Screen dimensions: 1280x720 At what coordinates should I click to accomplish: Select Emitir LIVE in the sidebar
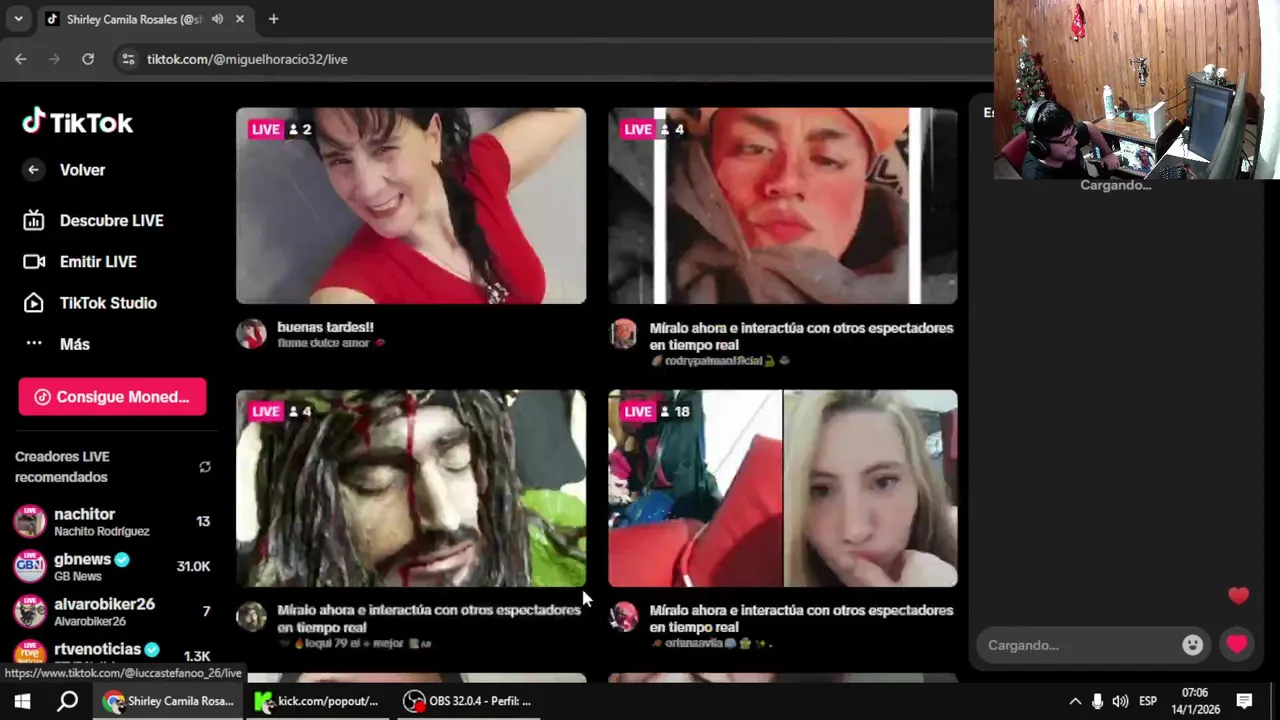pyautogui.click(x=98, y=262)
